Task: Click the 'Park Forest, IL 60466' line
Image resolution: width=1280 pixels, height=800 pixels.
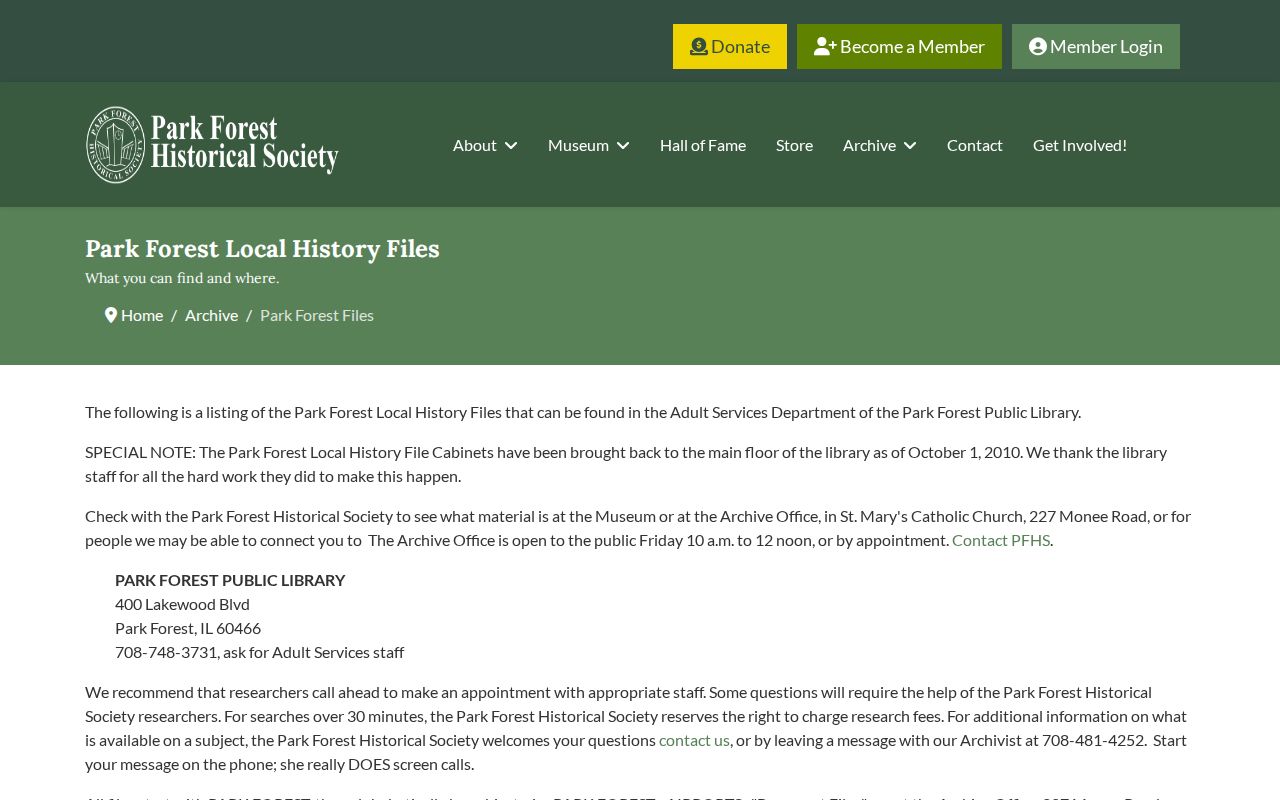Action: pos(188,628)
